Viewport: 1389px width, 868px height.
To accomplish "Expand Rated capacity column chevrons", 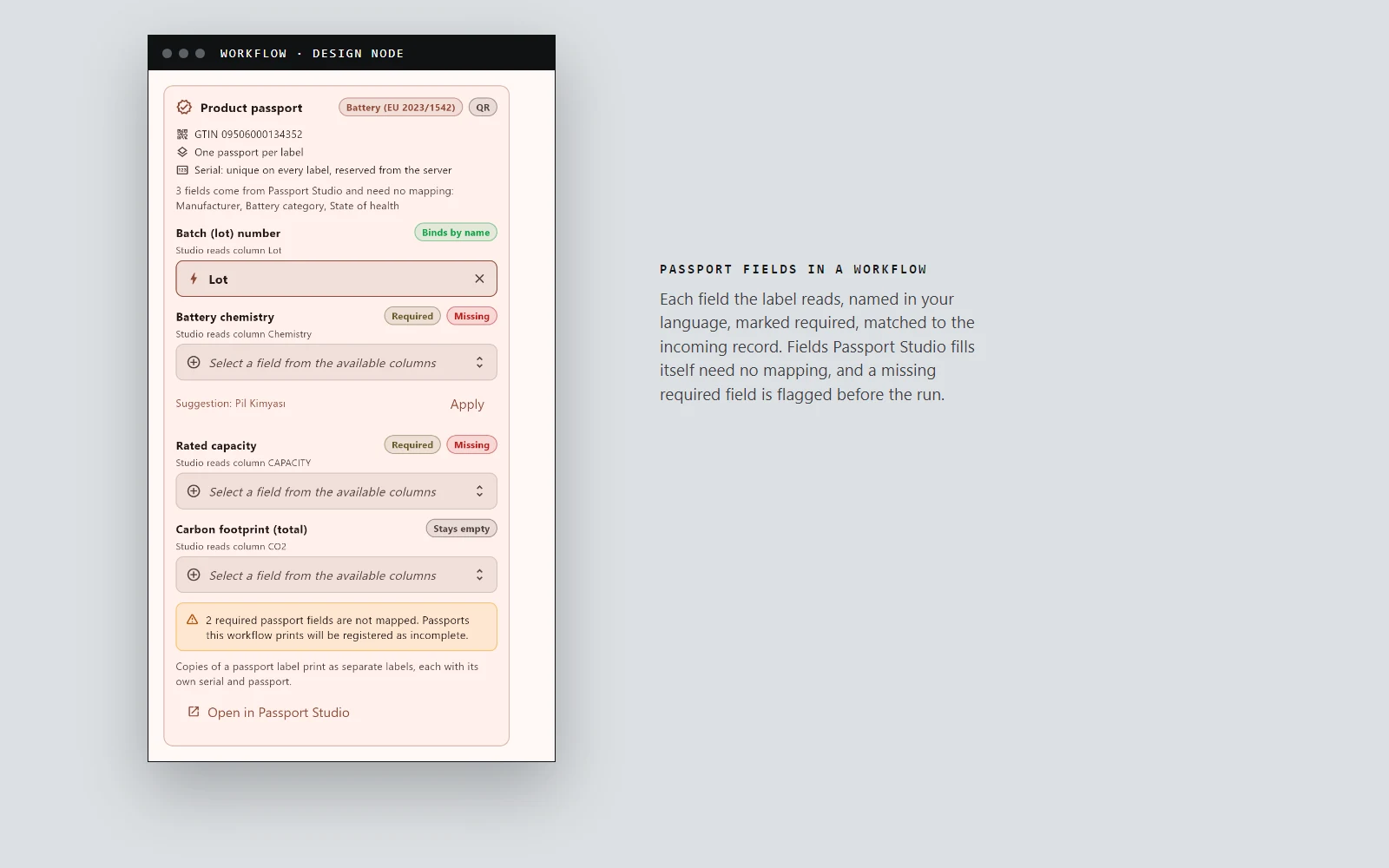I will coord(479,491).
